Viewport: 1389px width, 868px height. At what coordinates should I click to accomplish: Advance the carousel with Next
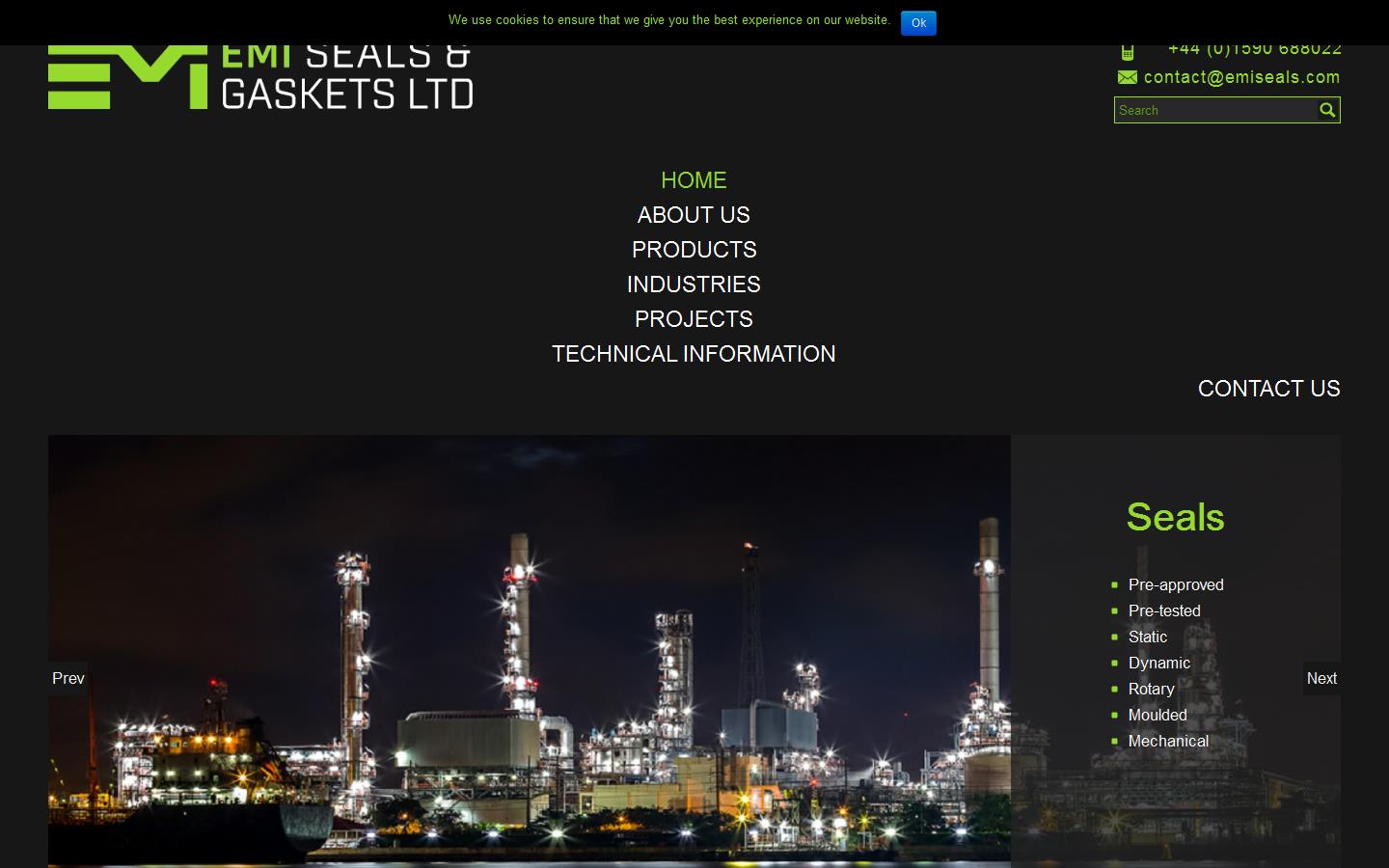[1321, 678]
